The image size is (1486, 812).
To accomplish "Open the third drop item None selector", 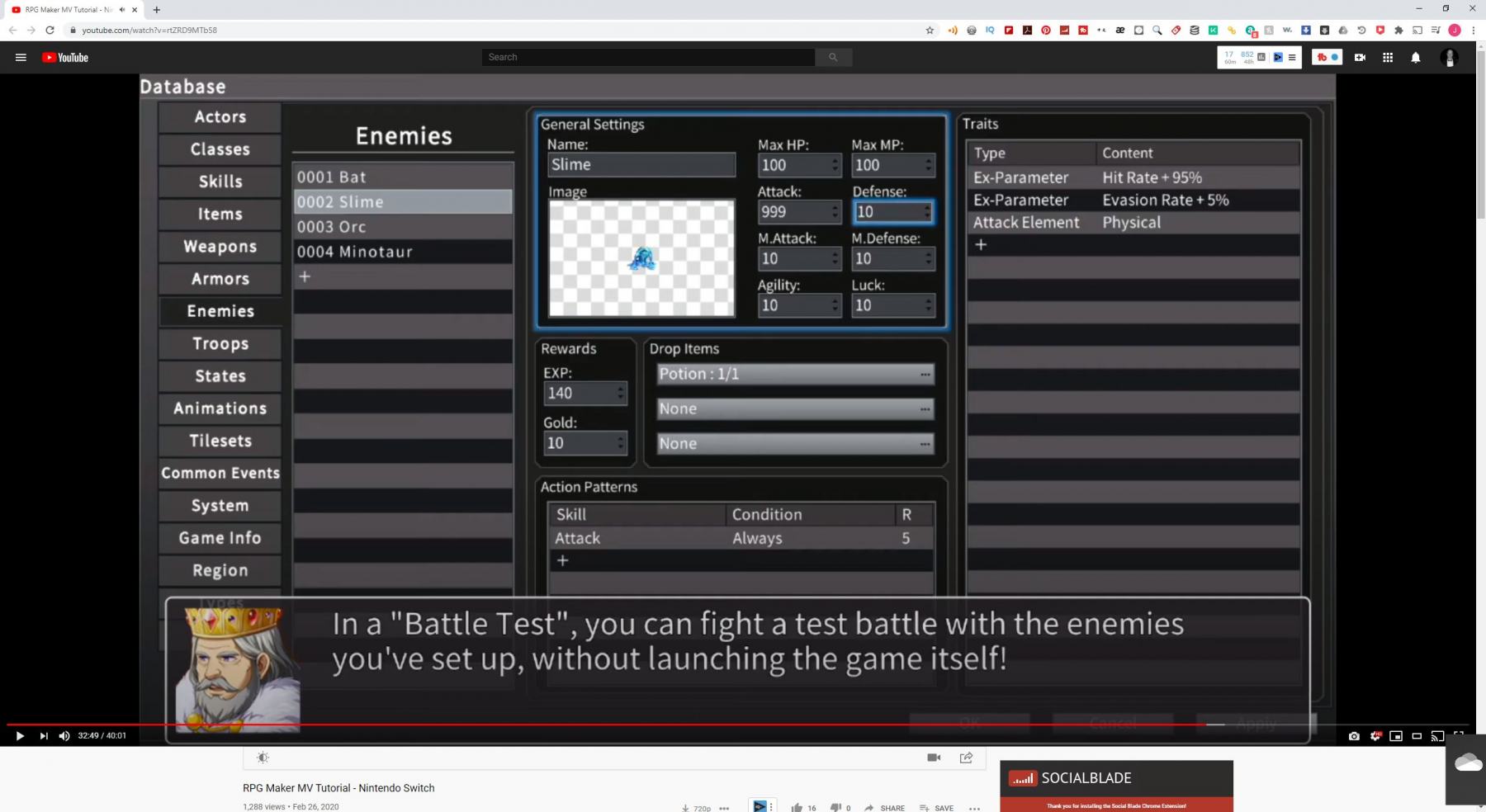I will tap(795, 444).
